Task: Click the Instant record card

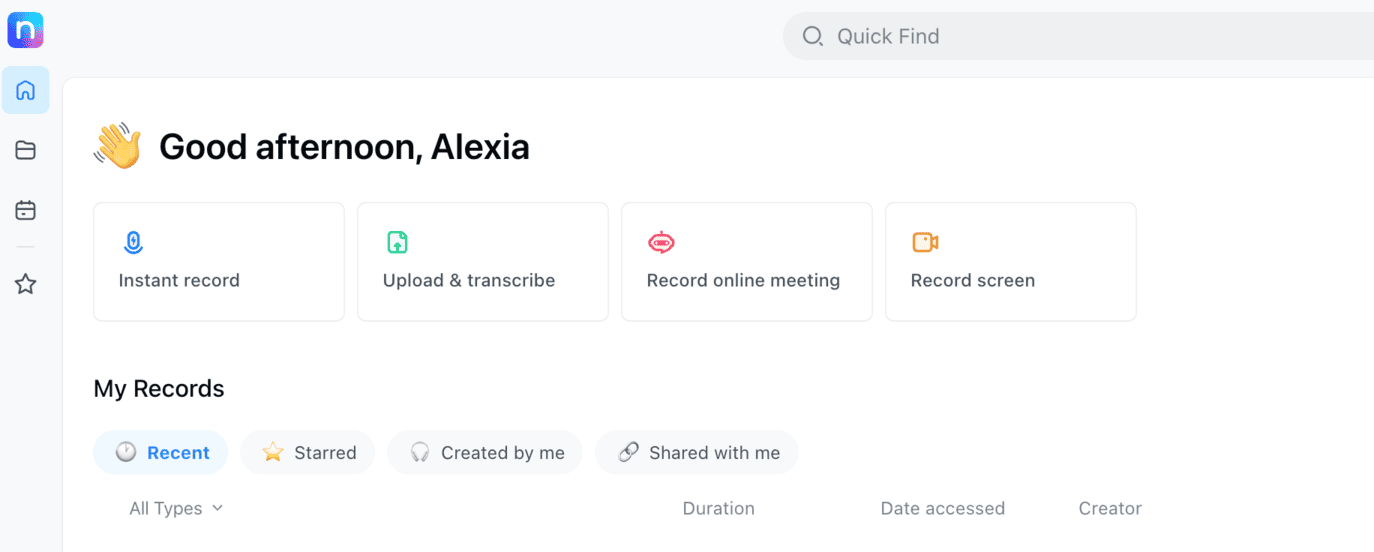Action: [x=219, y=262]
